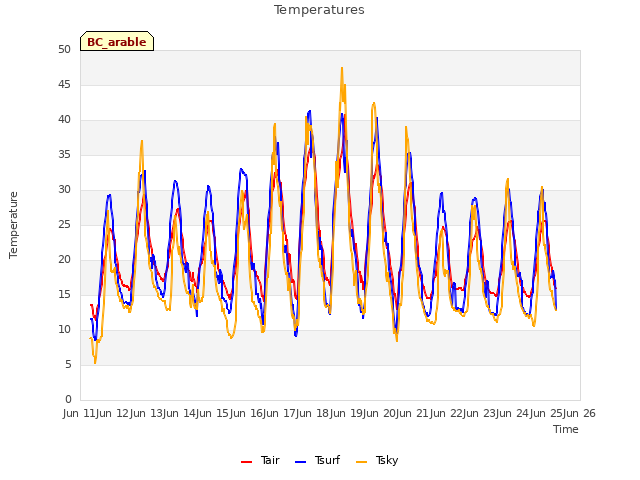The height and width of the screenshot is (480, 640).
Task: Click the Jun 20 x-axis tick label
Action: coord(377,413)
